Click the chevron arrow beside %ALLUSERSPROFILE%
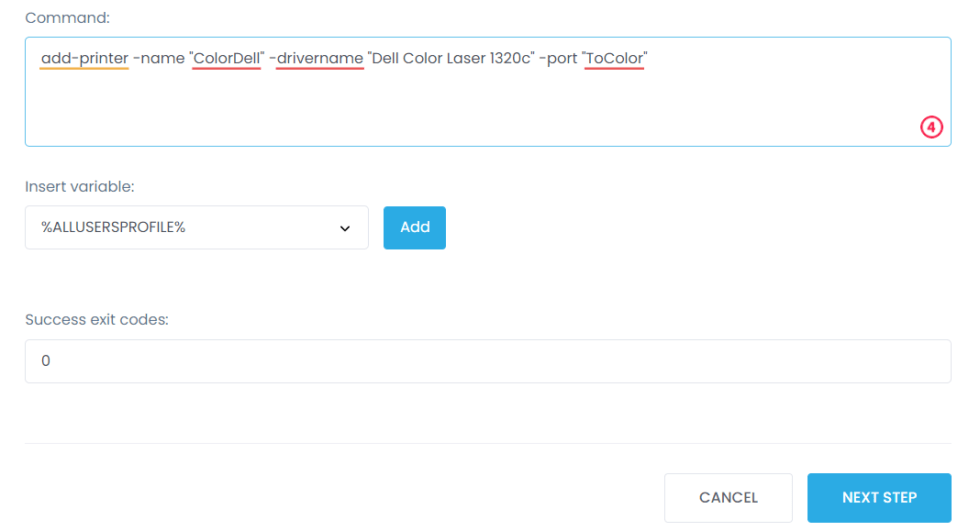980x531 pixels. (345, 228)
